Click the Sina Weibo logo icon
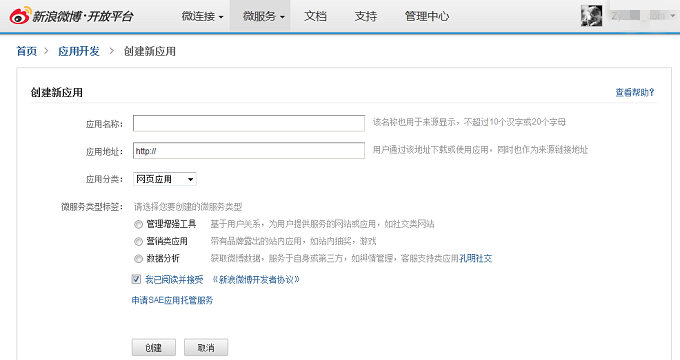The image size is (680, 360). (x=20, y=16)
